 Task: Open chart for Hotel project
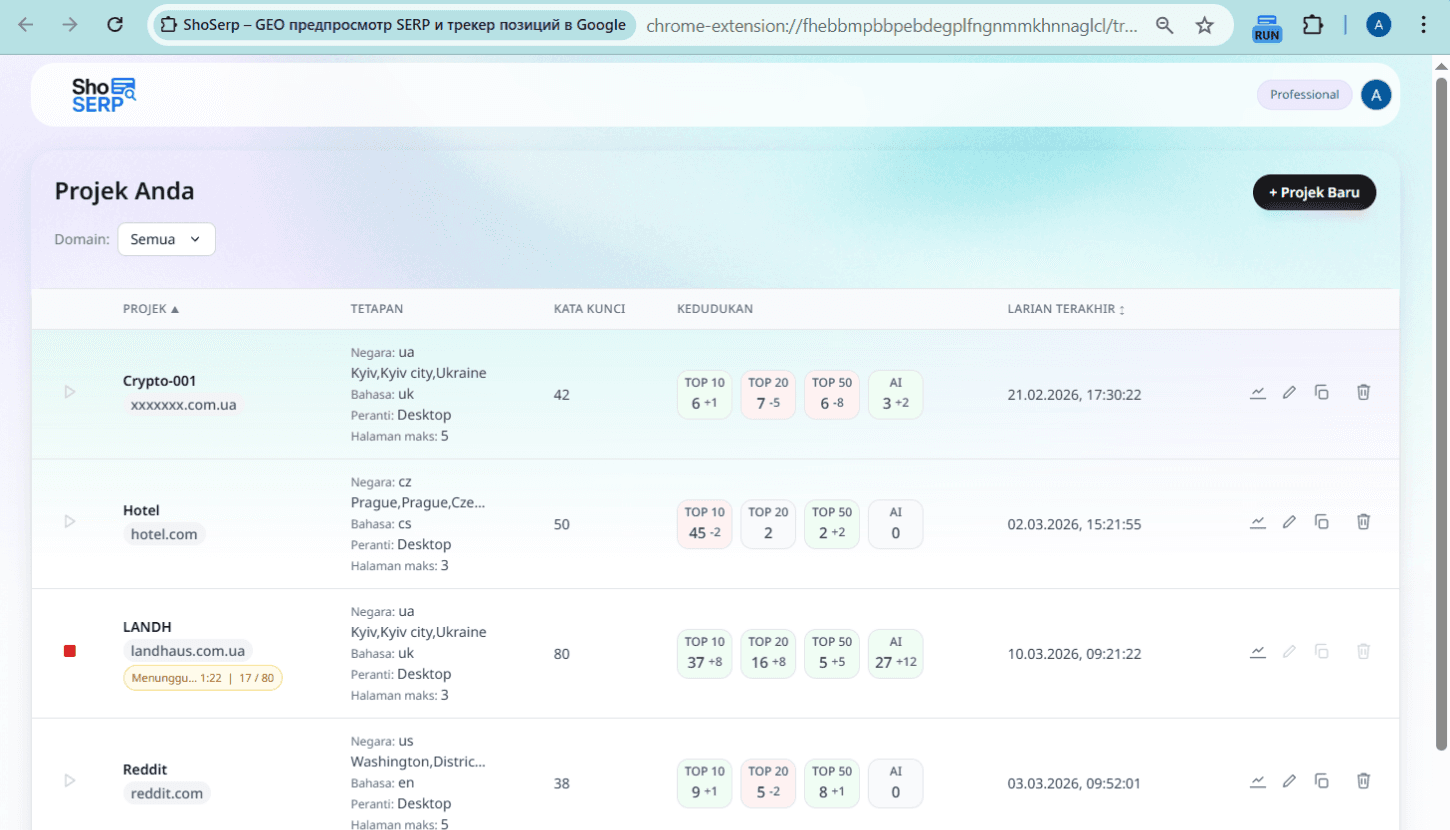(1258, 521)
